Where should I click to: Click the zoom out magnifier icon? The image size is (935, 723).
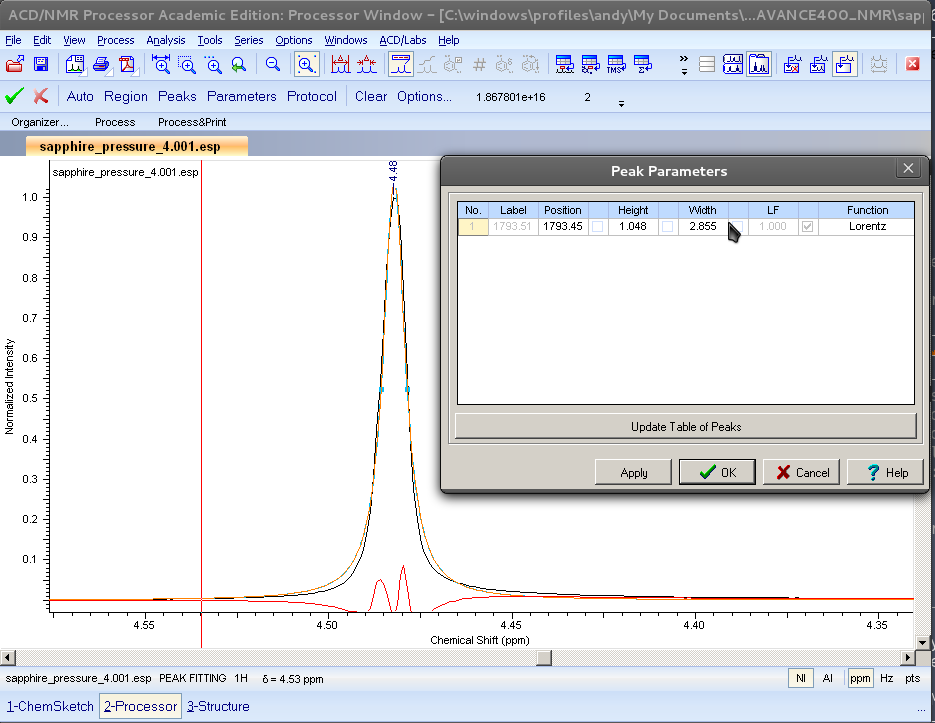pos(273,64)
